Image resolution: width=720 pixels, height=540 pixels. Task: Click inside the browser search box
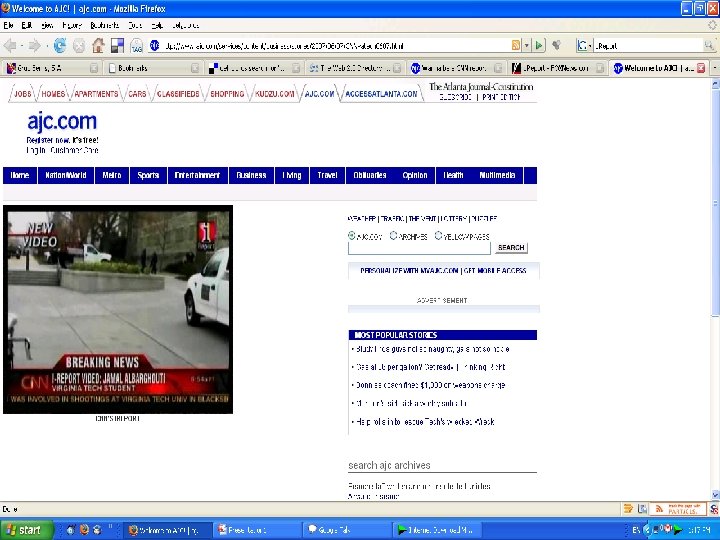pyautogui.click(x=648, y=45)
